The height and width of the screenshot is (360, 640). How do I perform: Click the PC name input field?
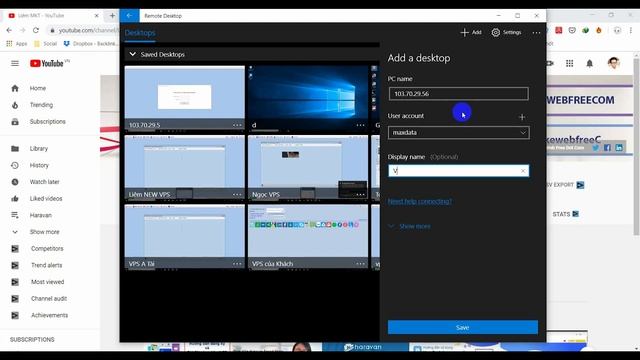[459, 93]
